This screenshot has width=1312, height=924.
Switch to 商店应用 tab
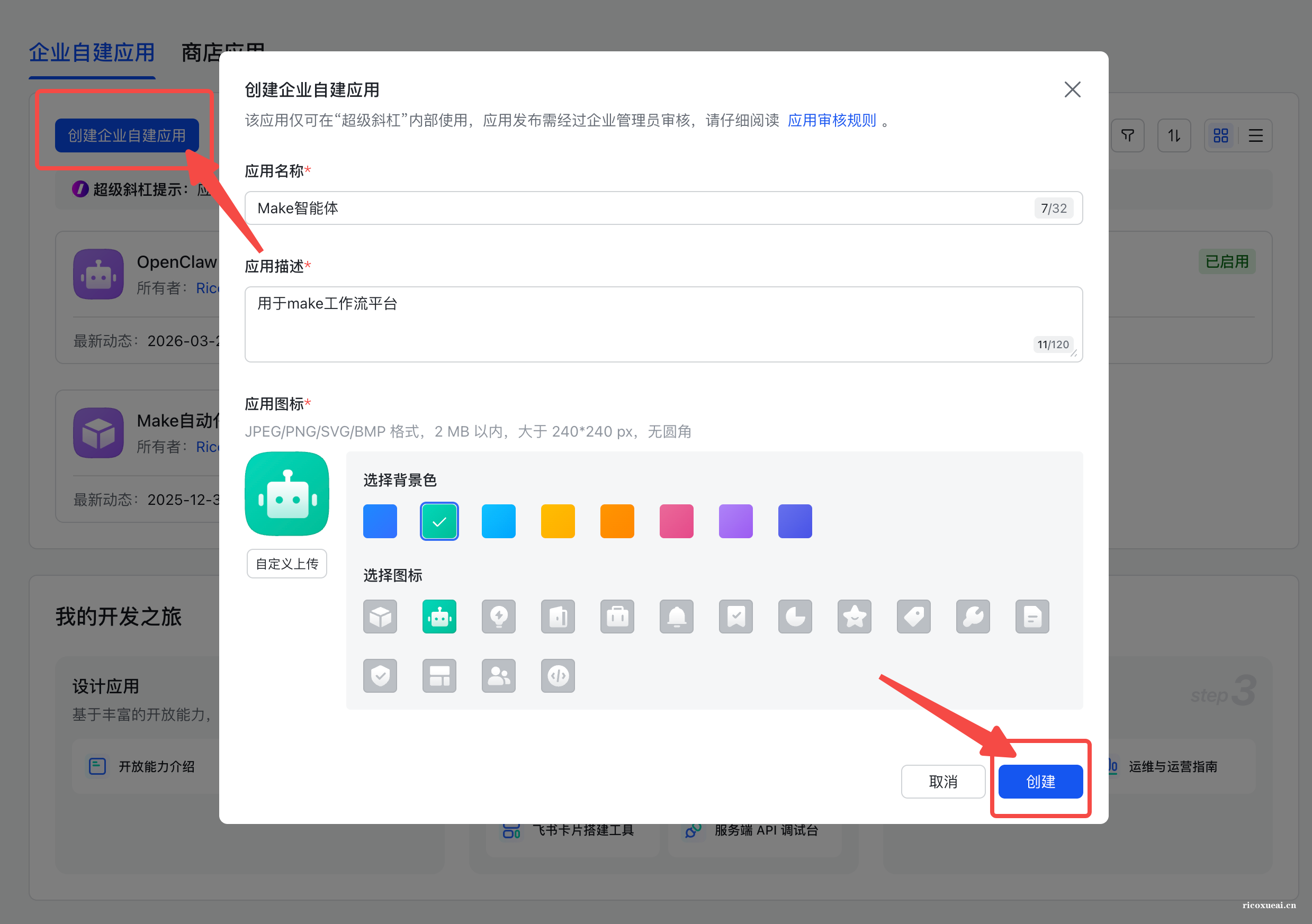pyautogui.click(x=223, y=51)
